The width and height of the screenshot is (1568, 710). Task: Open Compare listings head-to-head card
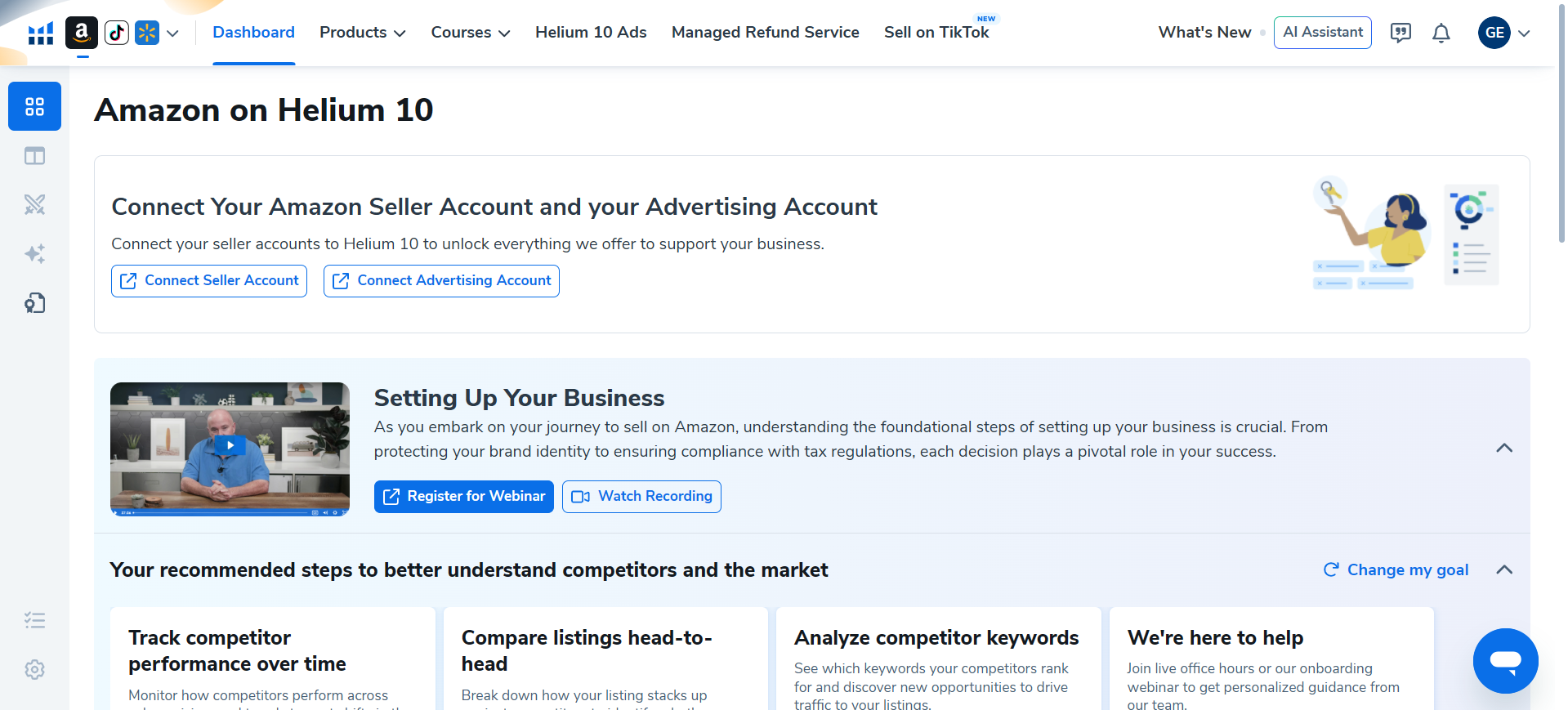pyautogui.click(x=605, y=659)
